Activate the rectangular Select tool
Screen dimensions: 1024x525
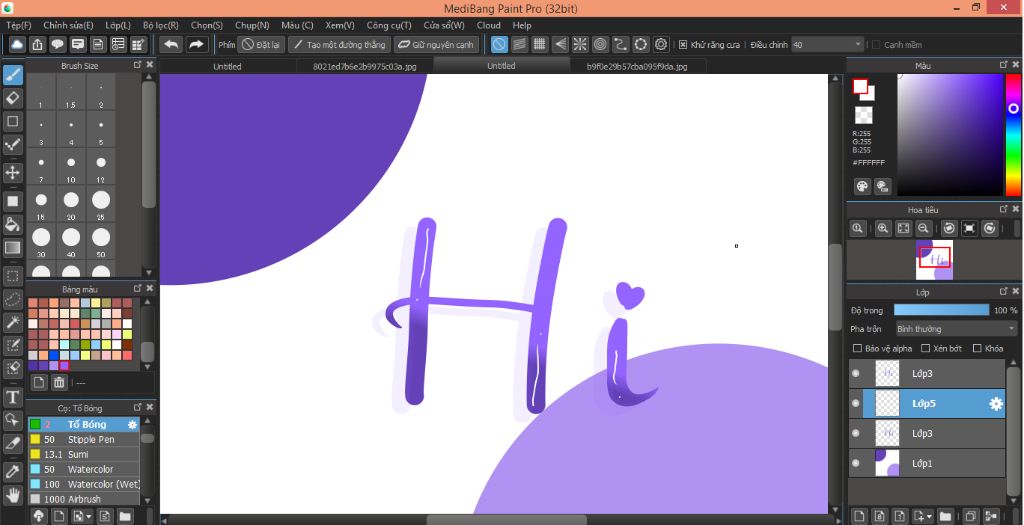[x=12, y=276]
